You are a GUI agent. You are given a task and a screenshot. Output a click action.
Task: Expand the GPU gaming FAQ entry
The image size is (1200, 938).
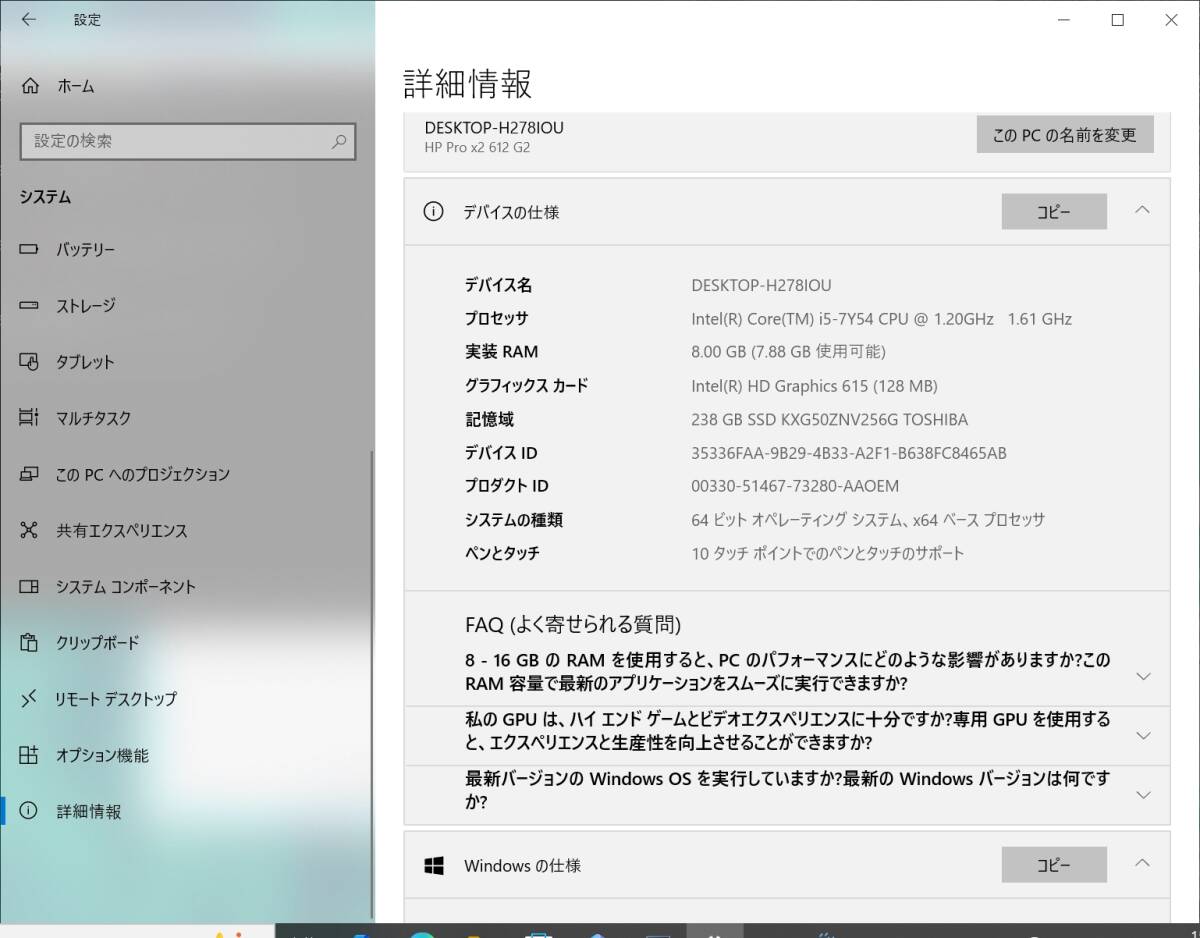[1143, 736]
